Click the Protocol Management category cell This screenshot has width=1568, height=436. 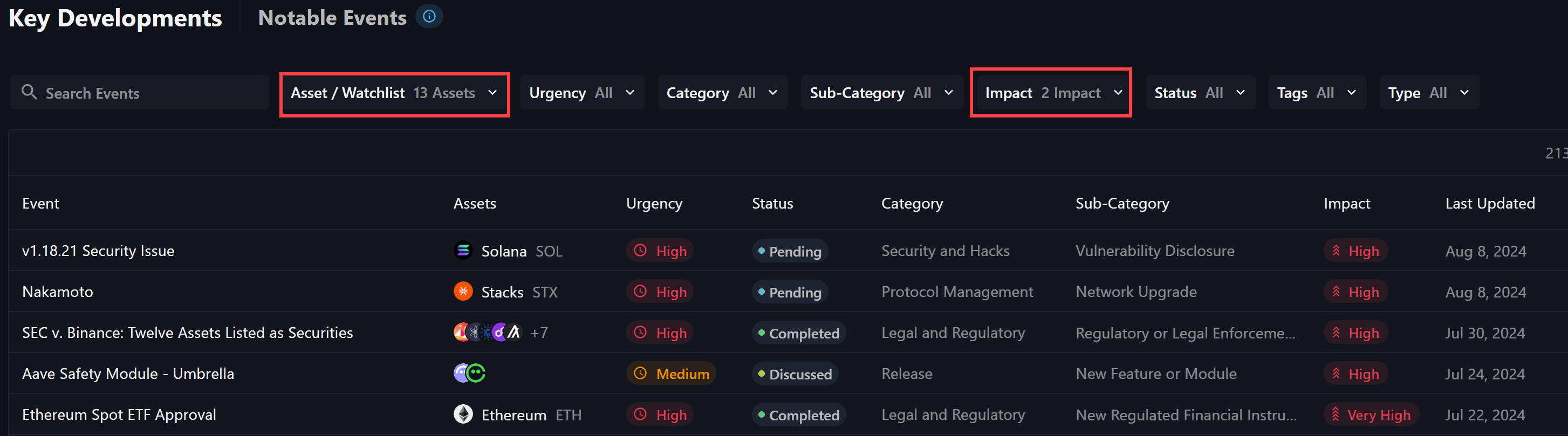957,291
